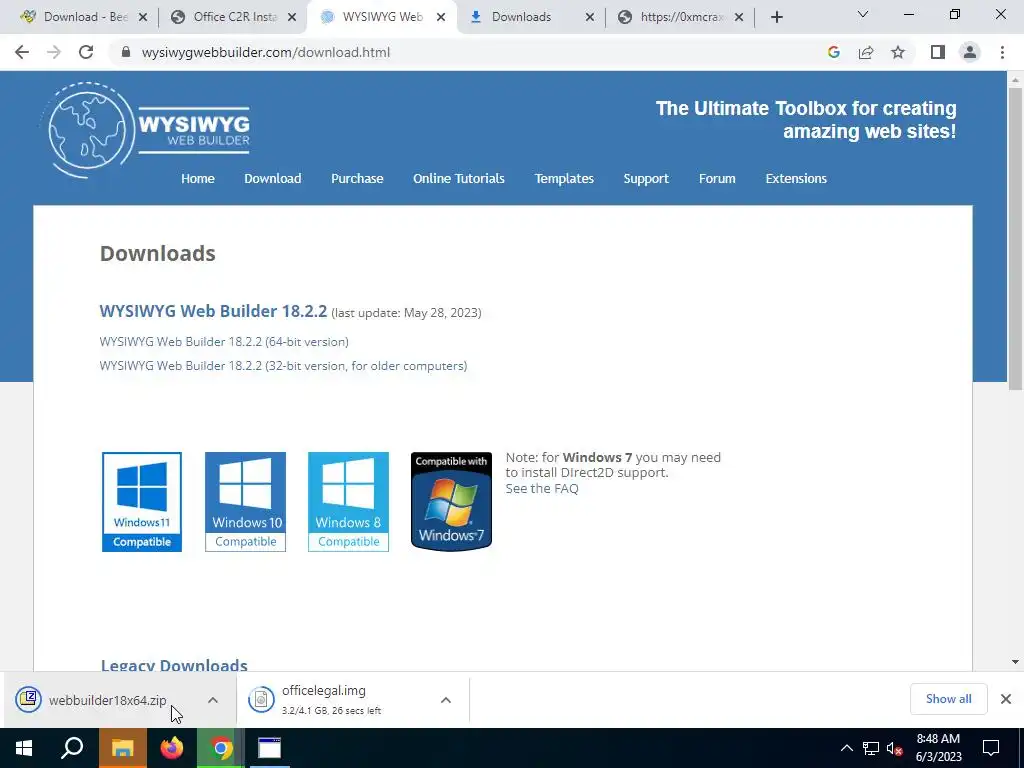Click the browser back arrow
Screen dimensions: 1024x768
(x=22, y=52)
